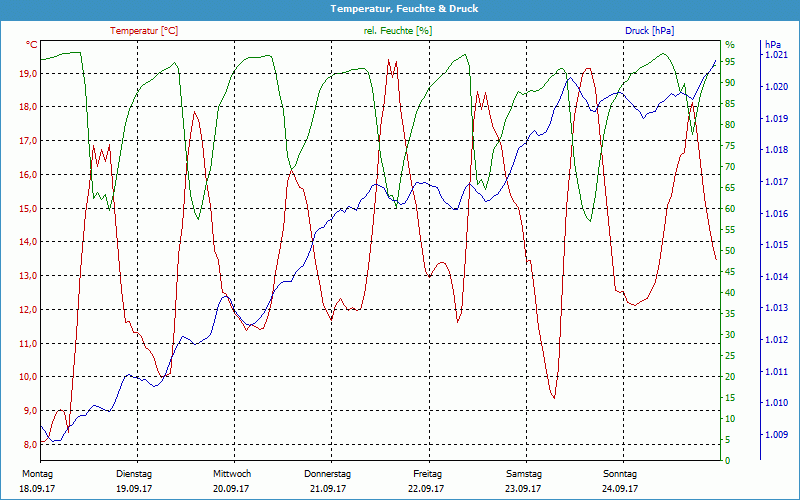Click the 'Freitag' day label
The height and width of the screenshot is (500, 800).
pyautogui.click(x=428, y=474)
